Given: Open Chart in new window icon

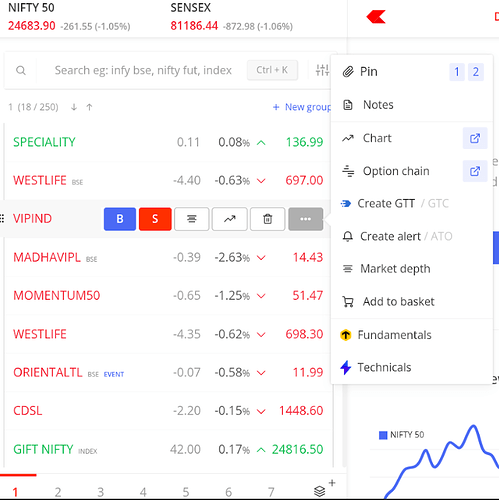Looking at the screenshot, I should point(475,138).
